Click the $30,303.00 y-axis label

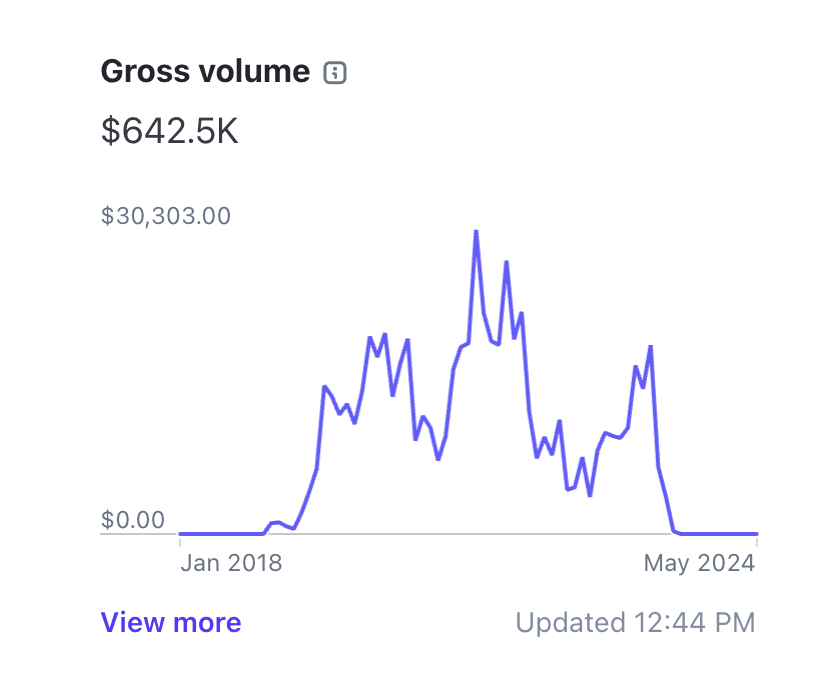166,216
